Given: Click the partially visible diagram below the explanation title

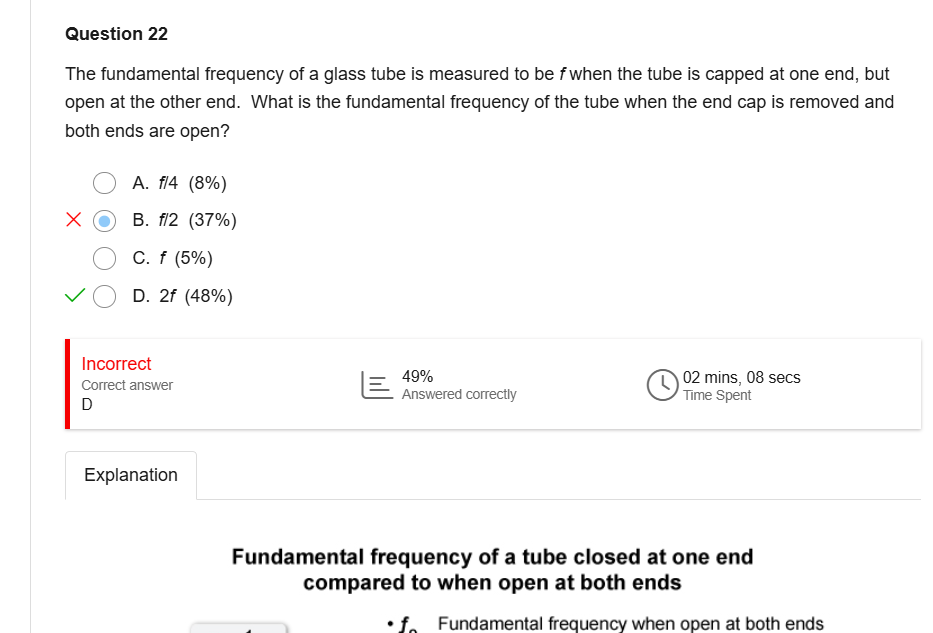Looking at the screenshot, I should (x=239, y=627).
